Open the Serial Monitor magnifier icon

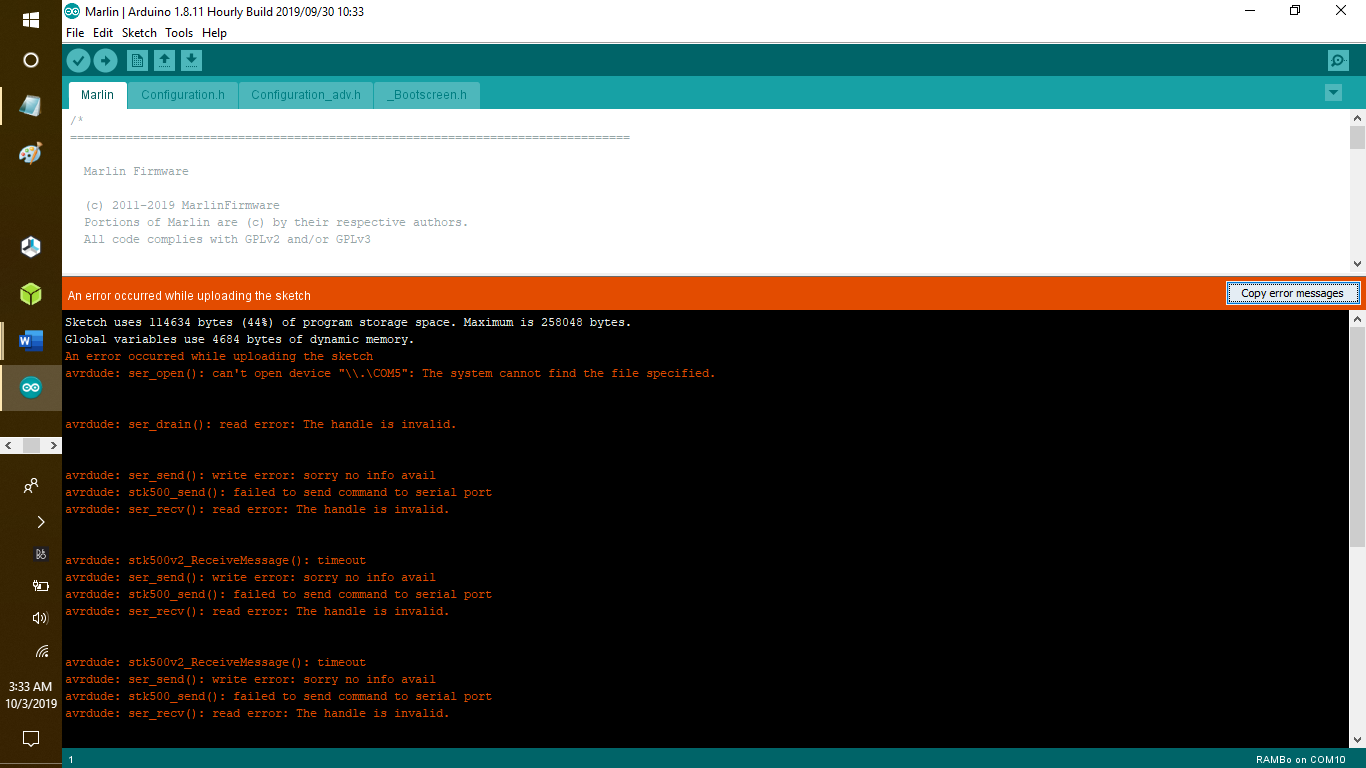[1338, 61]
